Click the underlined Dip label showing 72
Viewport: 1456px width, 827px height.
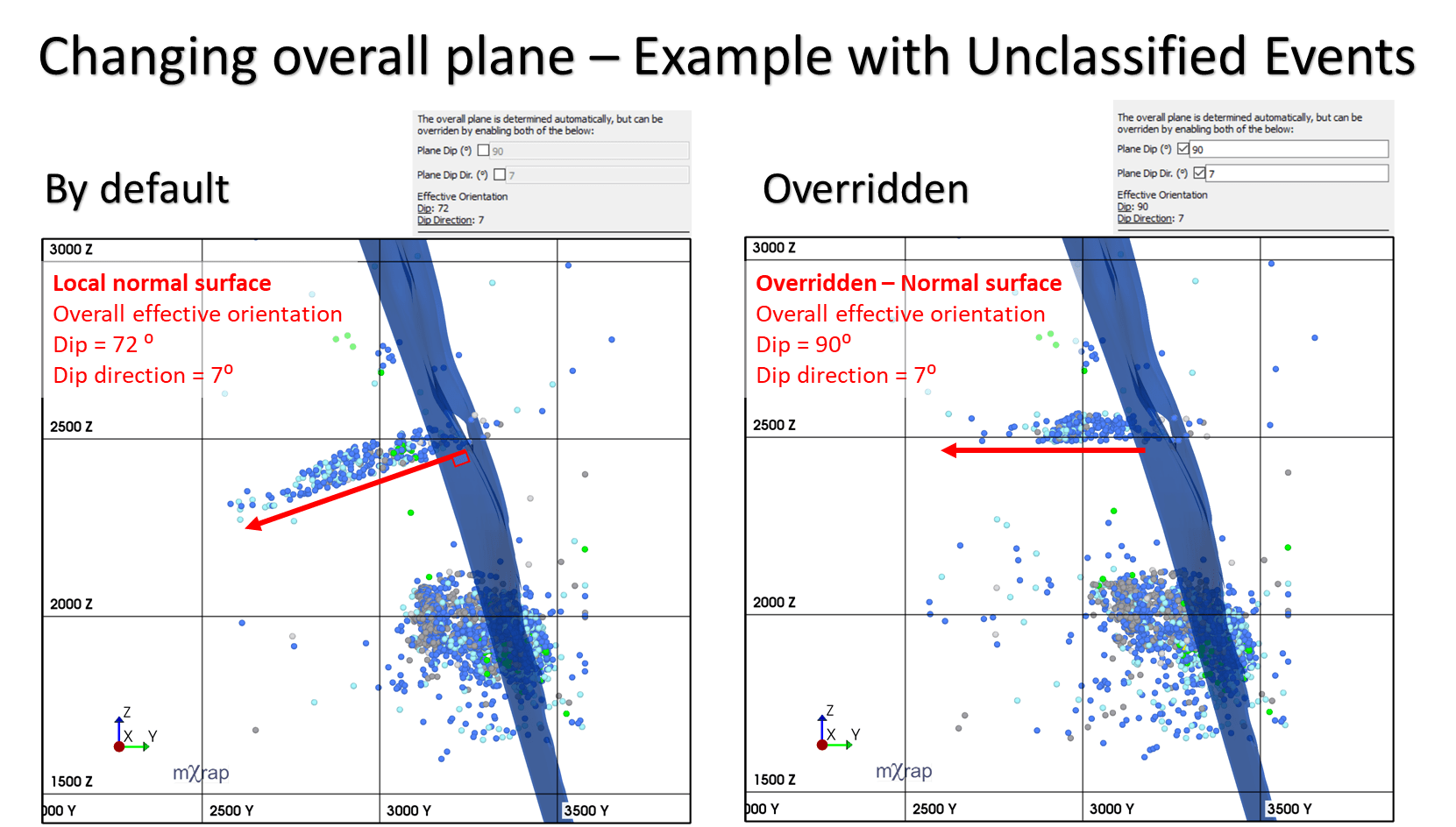425,209
